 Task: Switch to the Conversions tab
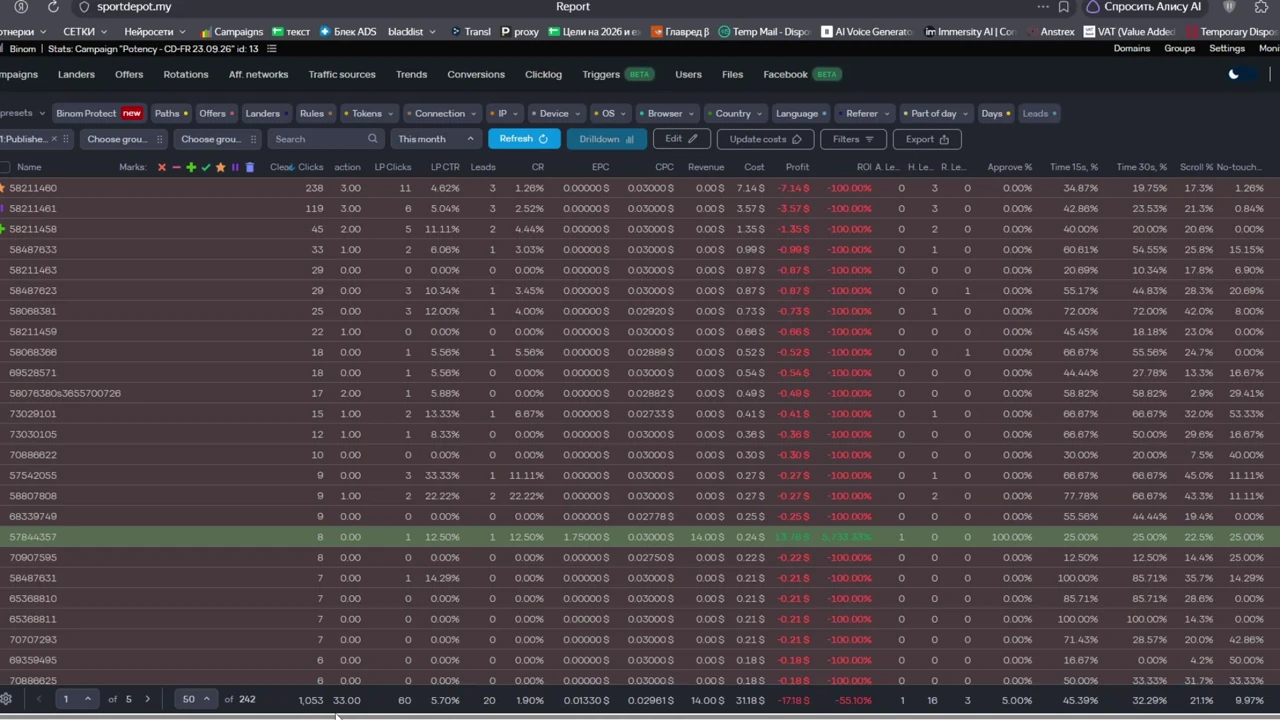click(476, 74)
